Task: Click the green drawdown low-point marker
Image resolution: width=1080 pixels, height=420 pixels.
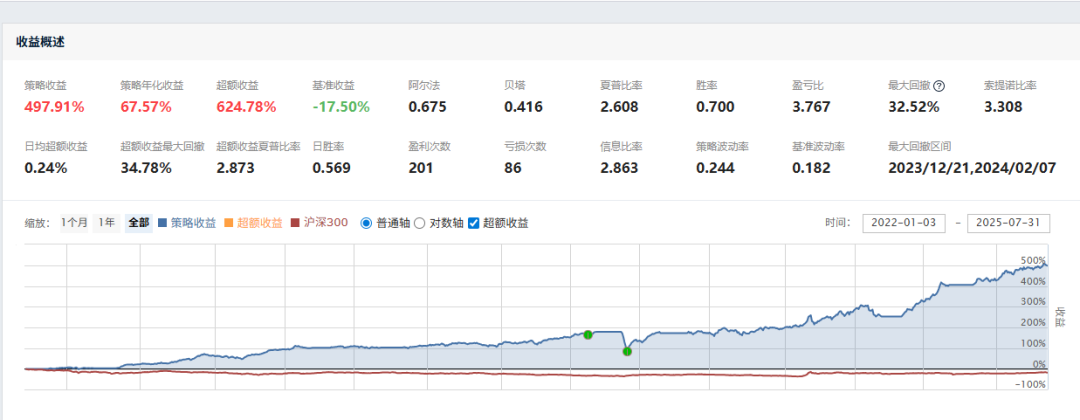Action: [627, 351]
